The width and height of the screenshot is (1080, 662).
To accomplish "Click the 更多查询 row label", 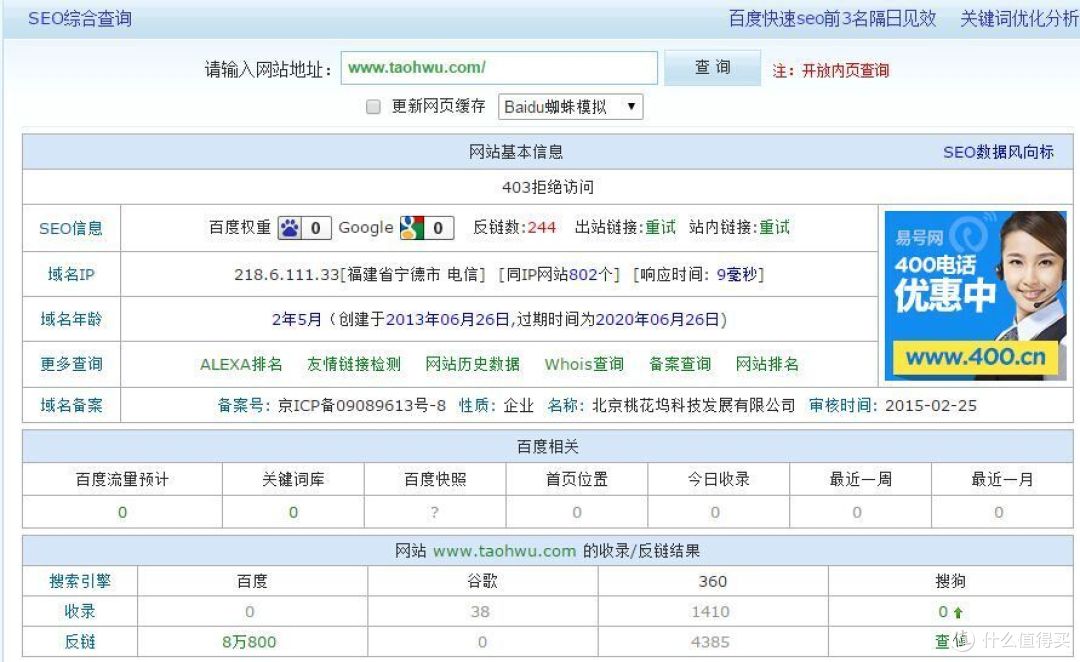I will (x=71, y=364).
